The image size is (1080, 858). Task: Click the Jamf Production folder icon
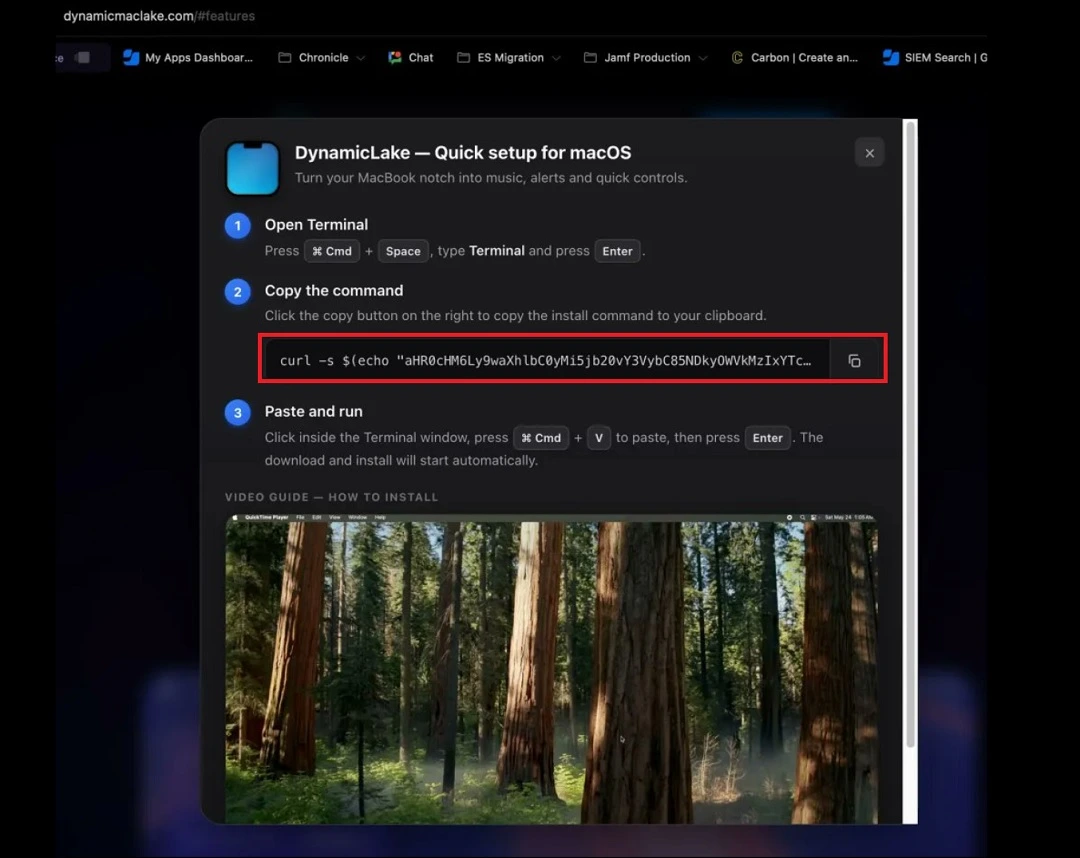pyautogui.click(x=590, y=58)
